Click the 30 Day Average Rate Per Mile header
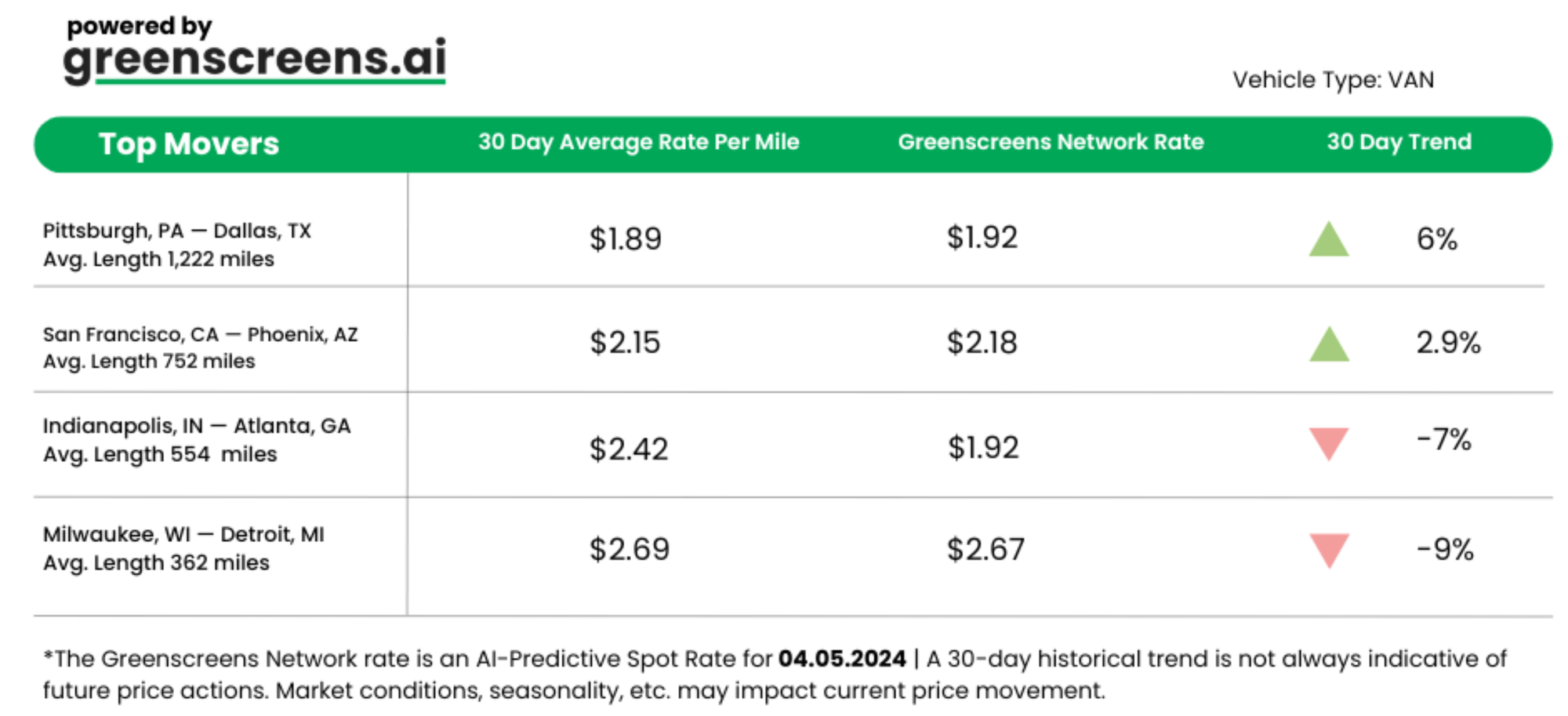 coord(638,142)
